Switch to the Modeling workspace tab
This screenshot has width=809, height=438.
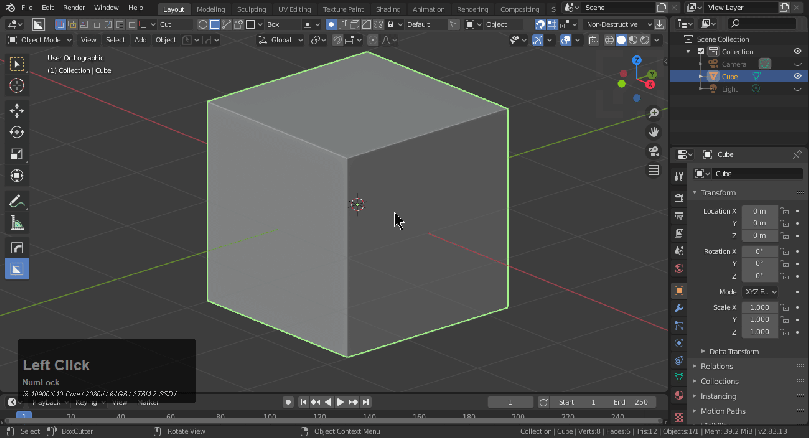click(211, 9)
